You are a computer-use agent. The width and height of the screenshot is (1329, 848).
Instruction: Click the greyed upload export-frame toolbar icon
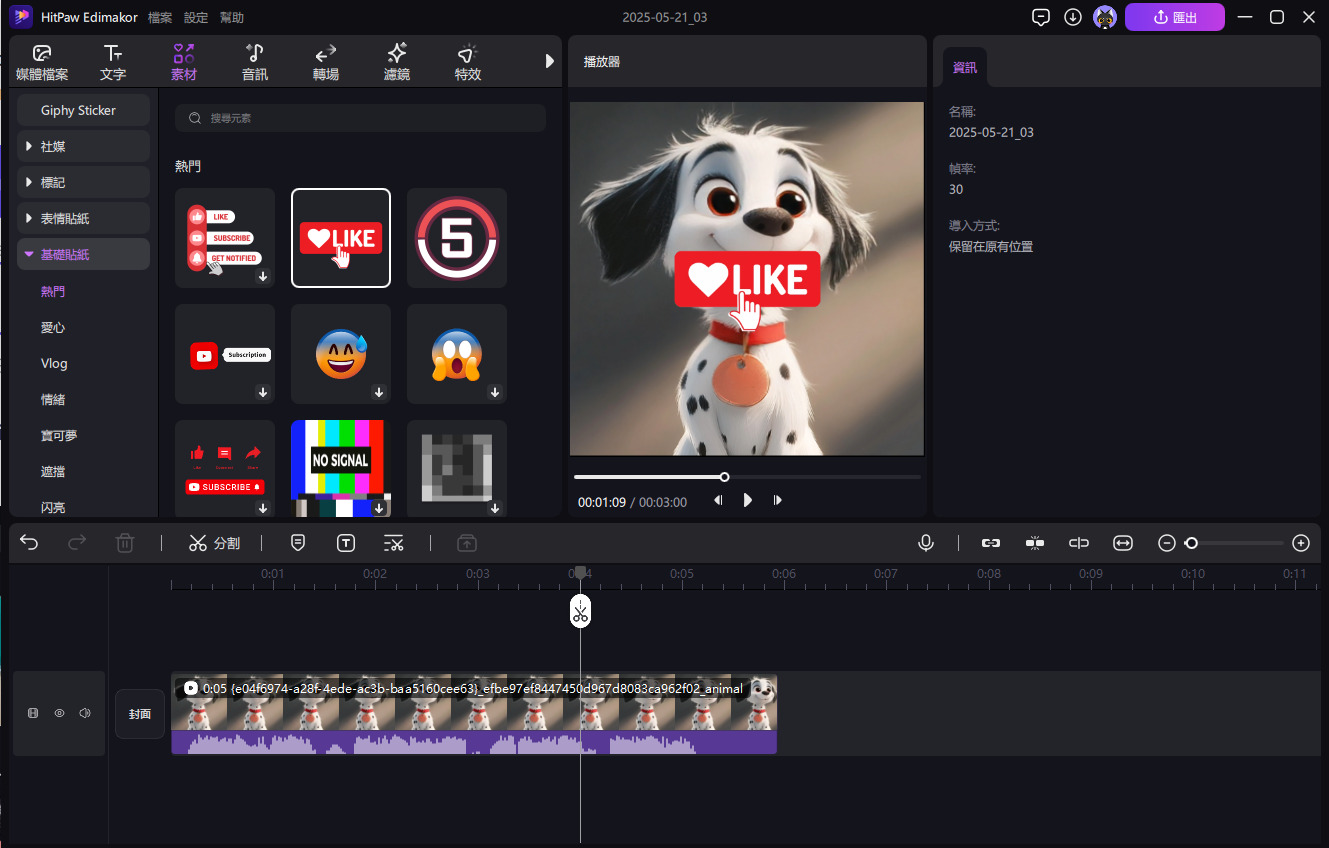467,543
